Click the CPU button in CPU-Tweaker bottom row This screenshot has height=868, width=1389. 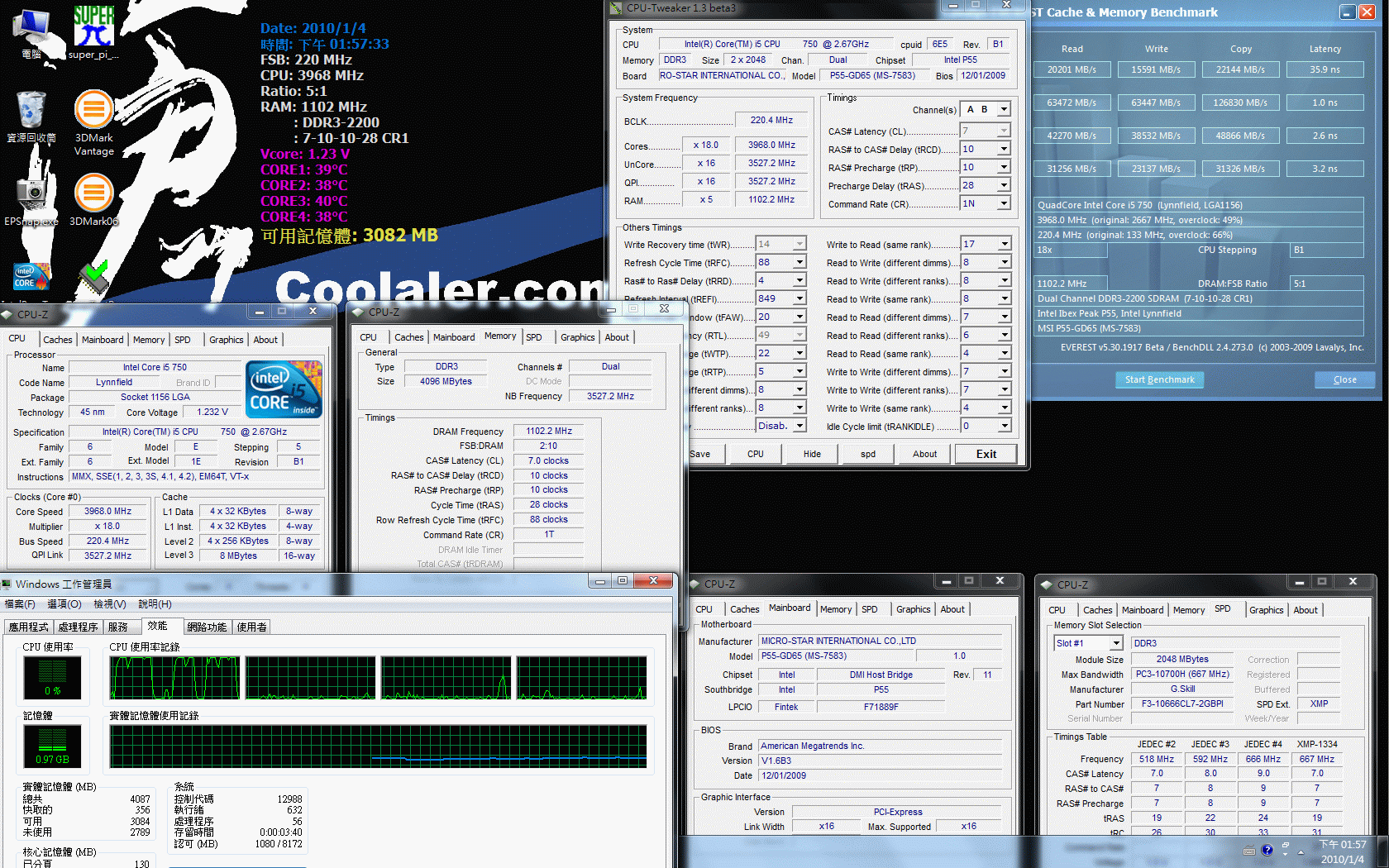(x=756, y=454)
